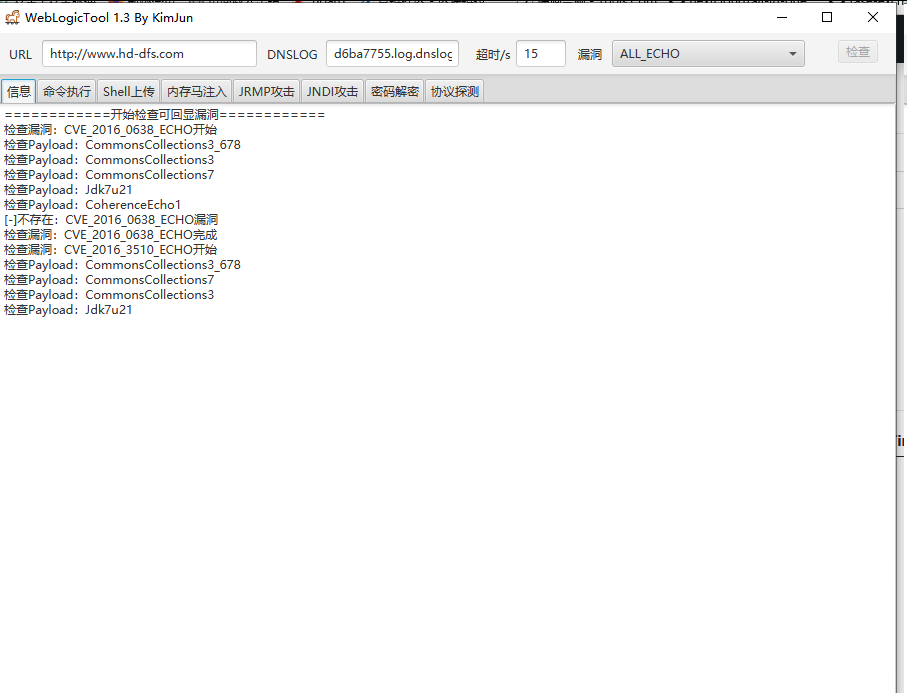Open the 协议探测 tab
The height and width of the screenshot is (693, 907).
coord(454,92)
